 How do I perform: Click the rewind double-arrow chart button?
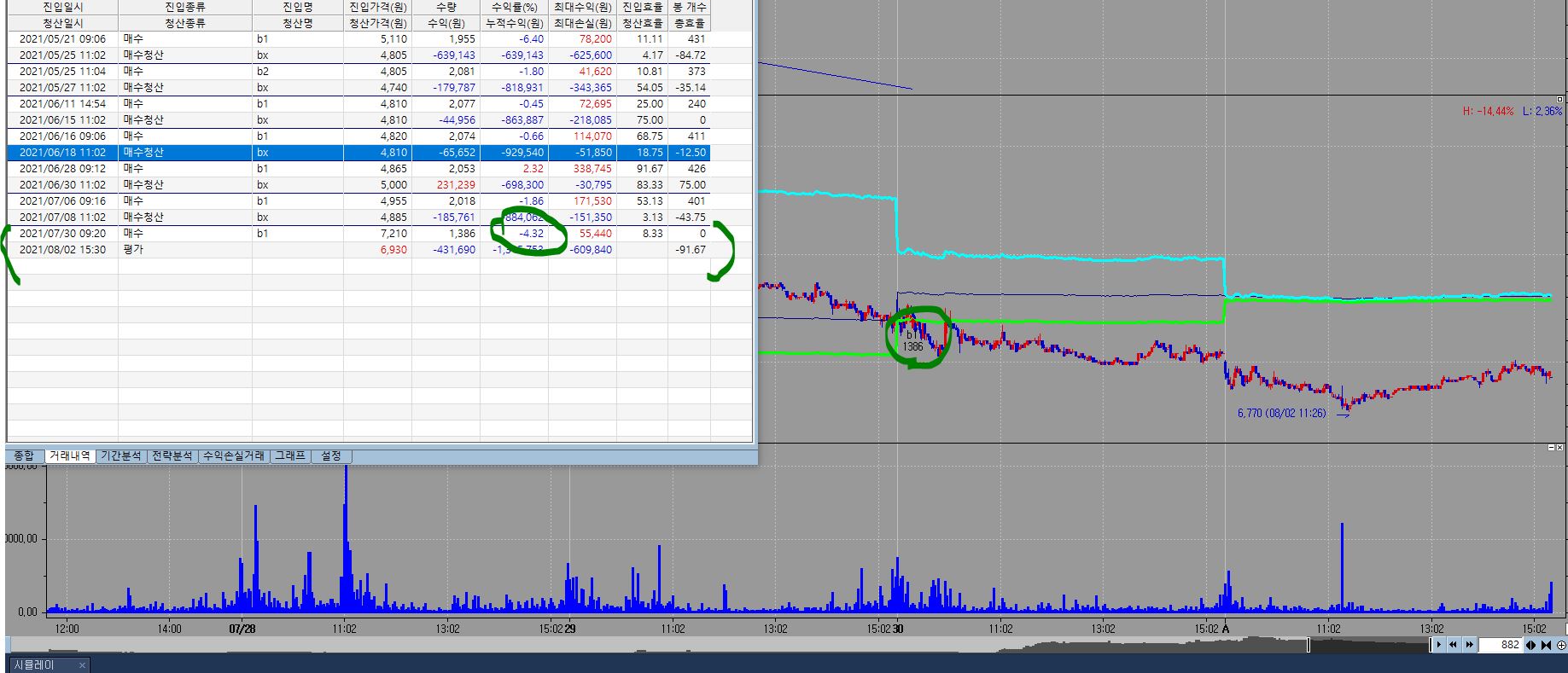point(1452,645)
